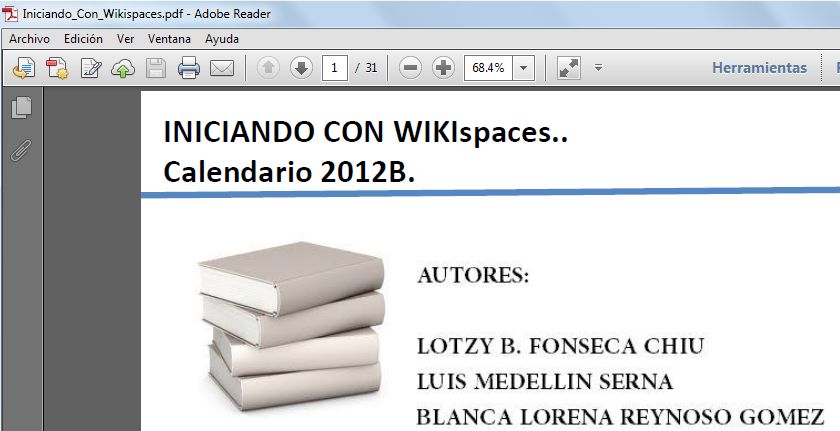Go to next page arrow
The width and height of the screenshot is (840, 431).
pyautogui.click(x=302, y=68)
